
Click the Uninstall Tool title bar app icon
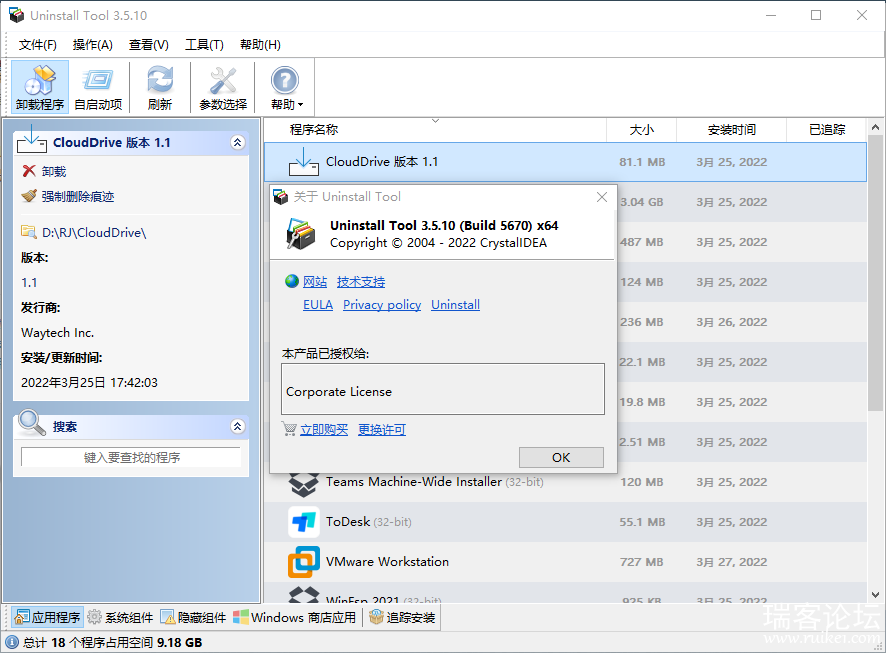tap(16, 15)
